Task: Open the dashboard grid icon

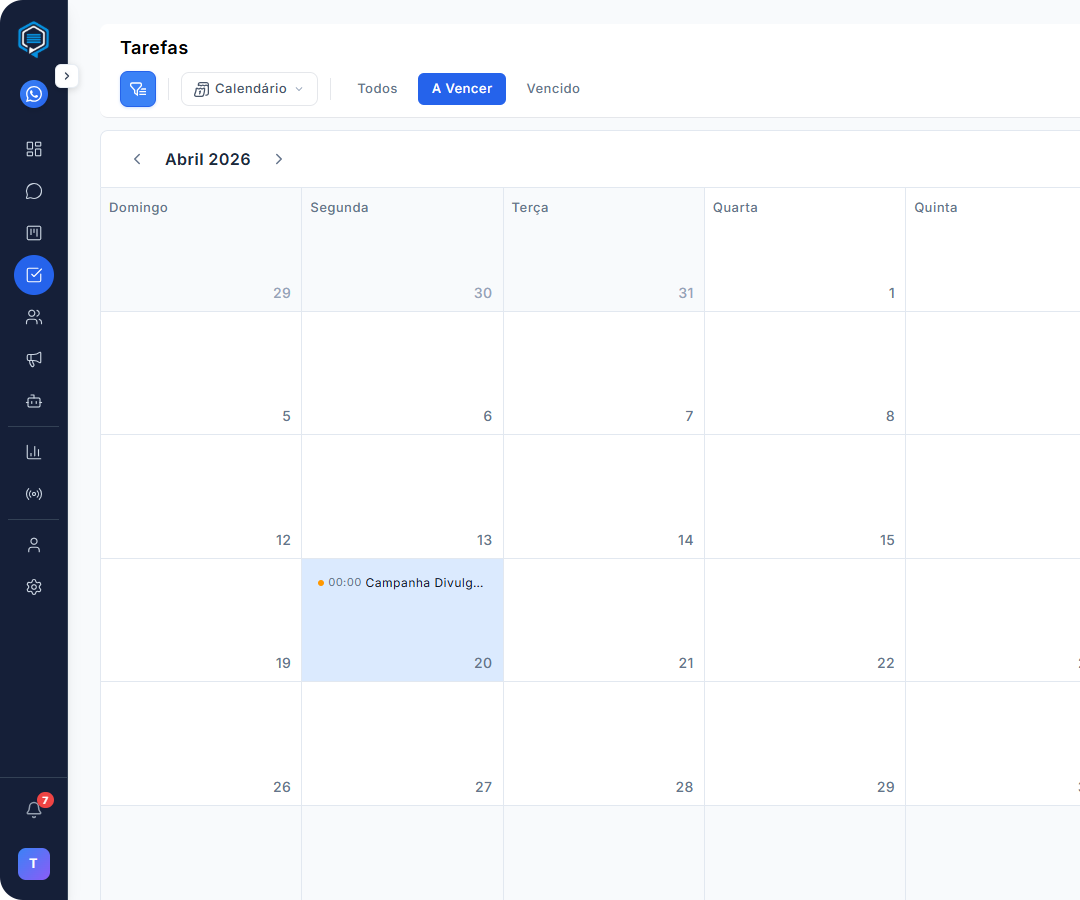Action: (34, 149)
